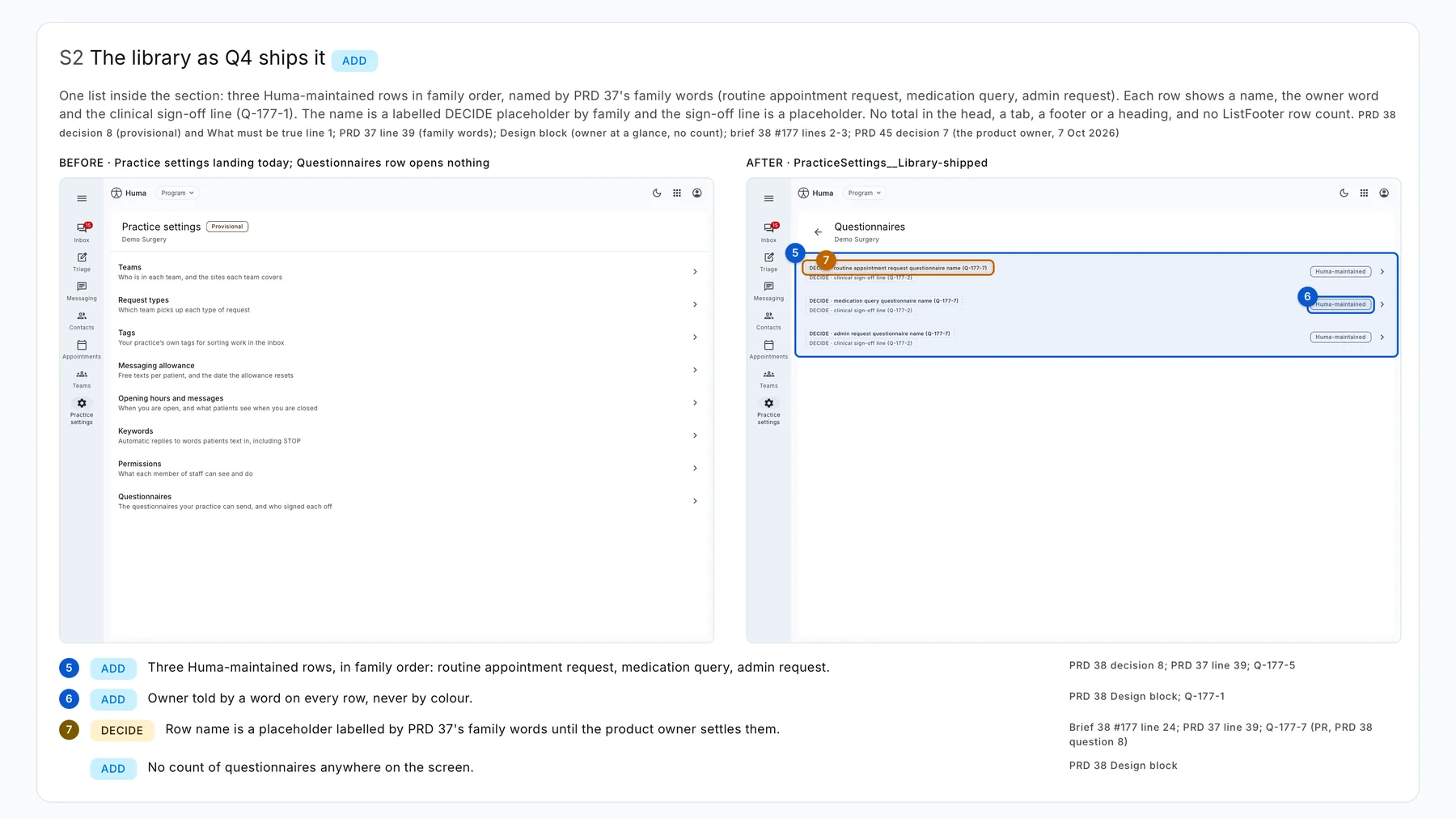Image resolution: width=1456 pixels, height=819 pixels.
Task: Toggle the hamburger menu in the AFTER panel
Action: [x=768, y=198]
